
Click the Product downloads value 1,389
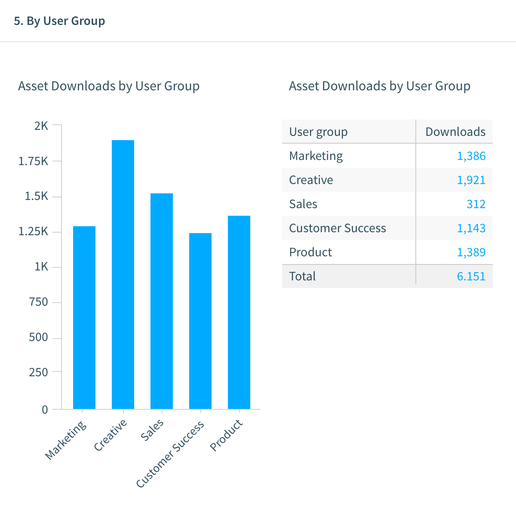click(471, 252)
